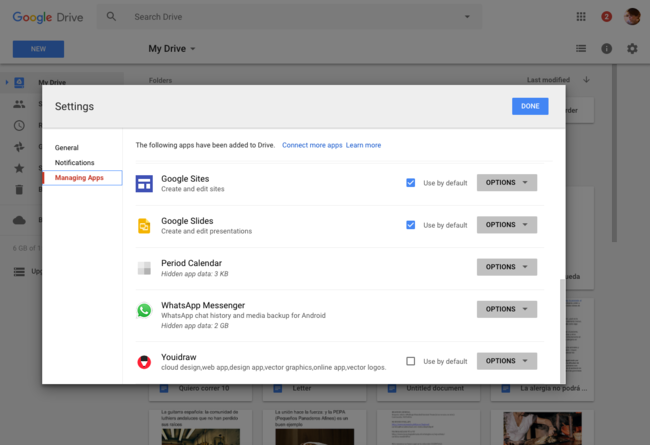Screen dimensions: 650x445
Task: Click the Youidraw app icon
Action: [x=144, y=362]
